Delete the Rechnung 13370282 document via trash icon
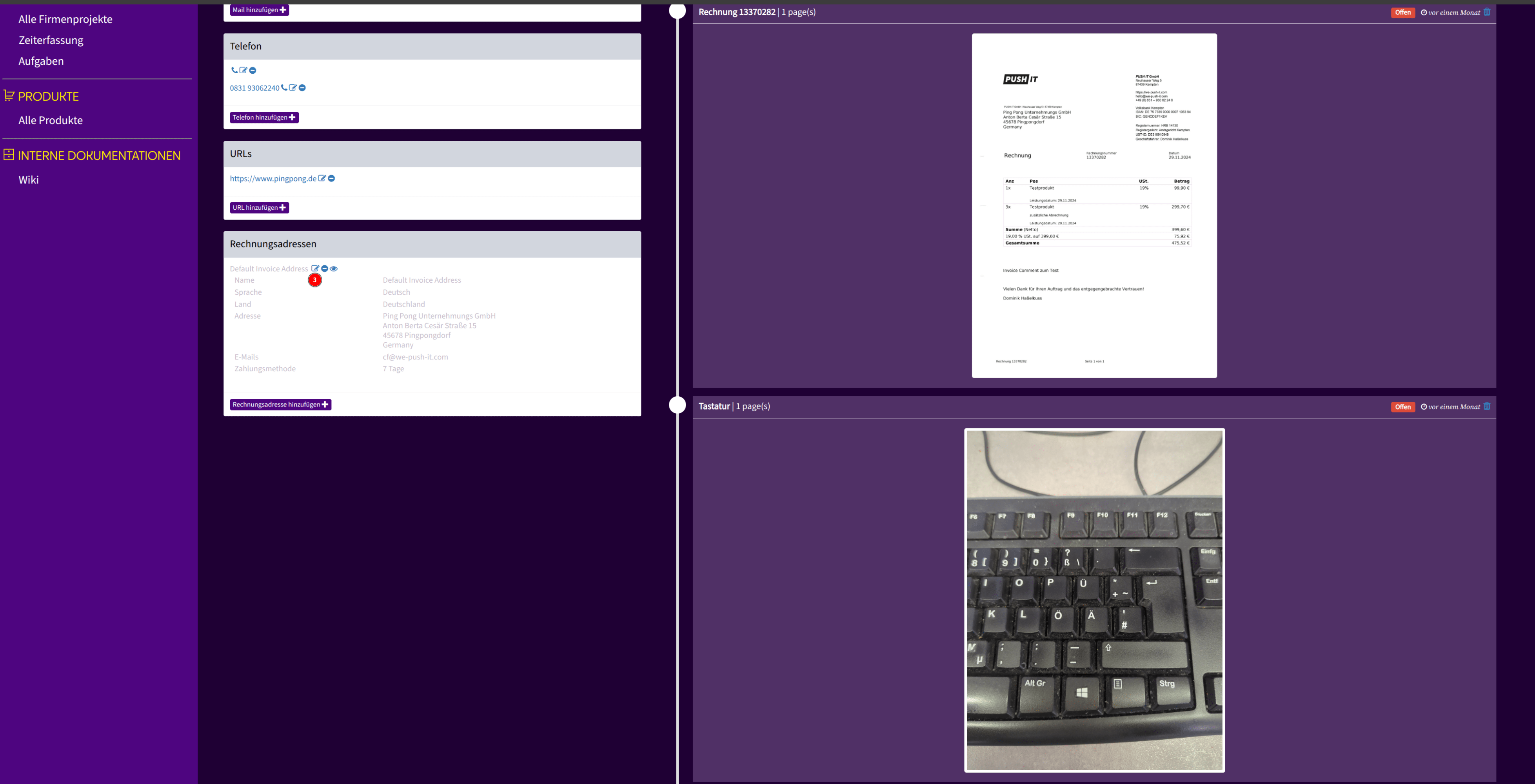 tap(1487, 12)
